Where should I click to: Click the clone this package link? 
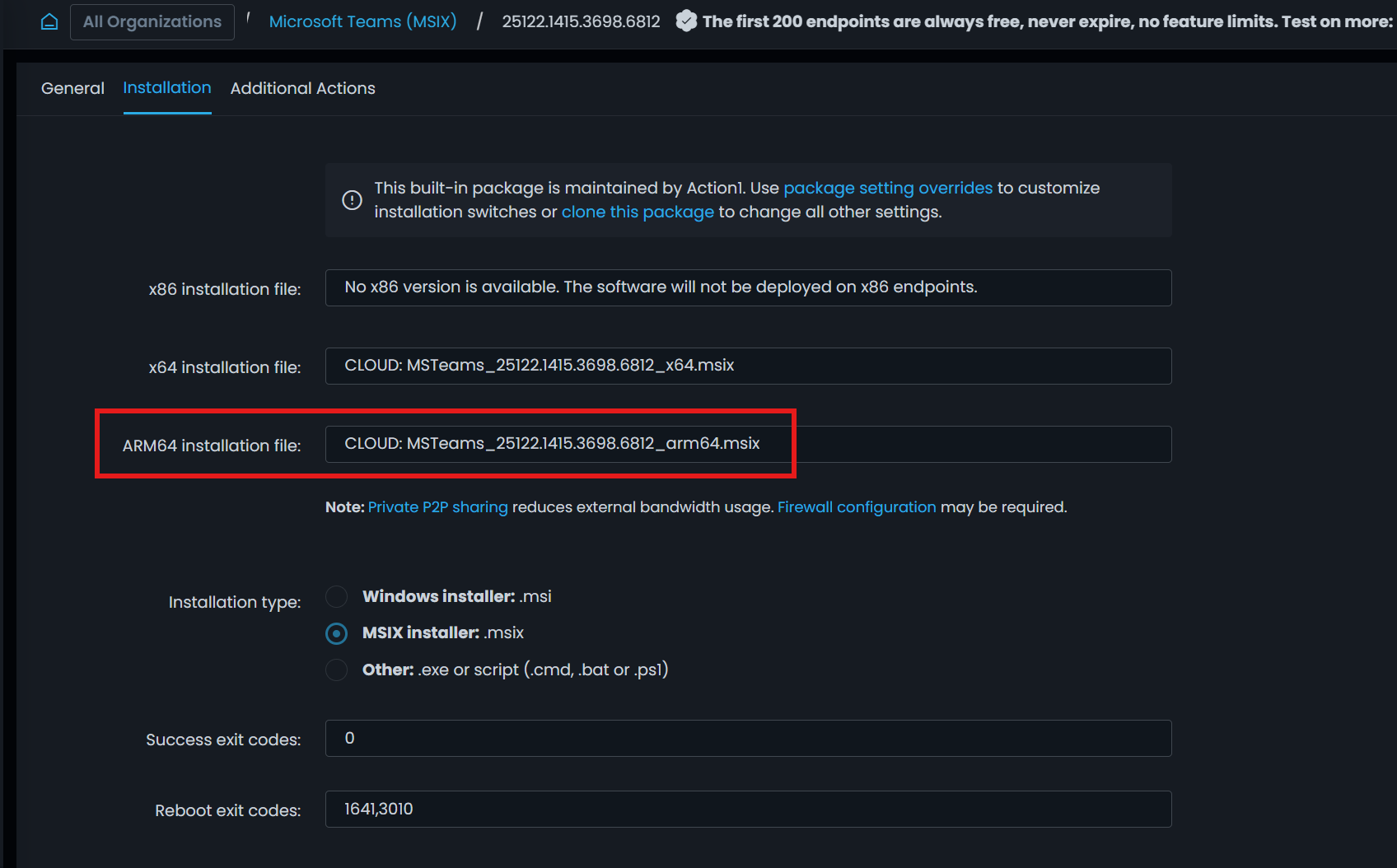click(638, 212)
